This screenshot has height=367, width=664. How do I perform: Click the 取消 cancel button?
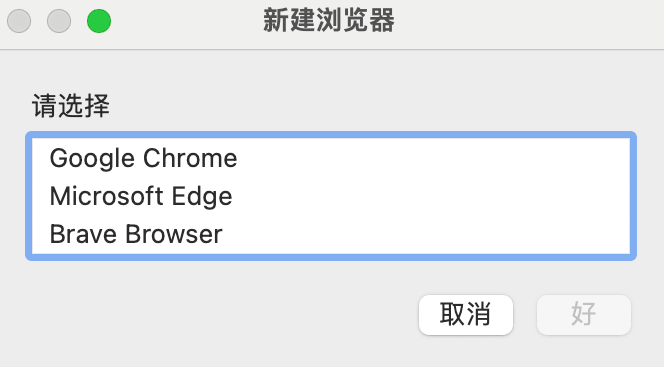466,315
